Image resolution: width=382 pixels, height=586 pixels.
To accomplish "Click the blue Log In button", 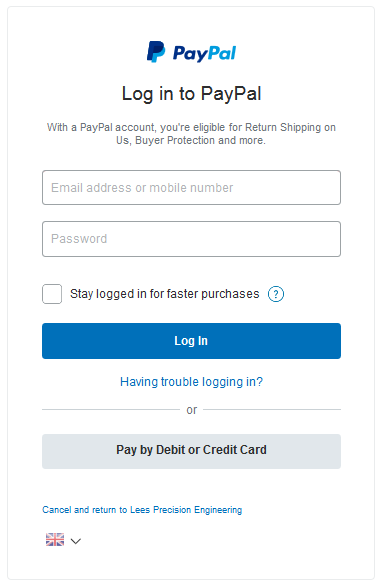I will (191, 341).
